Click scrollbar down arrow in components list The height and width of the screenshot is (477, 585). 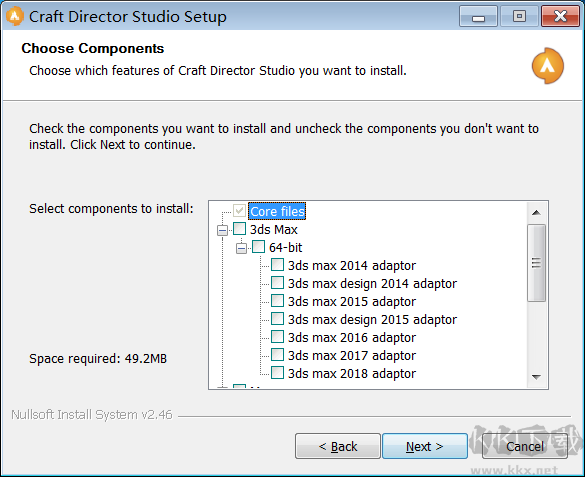536,377
